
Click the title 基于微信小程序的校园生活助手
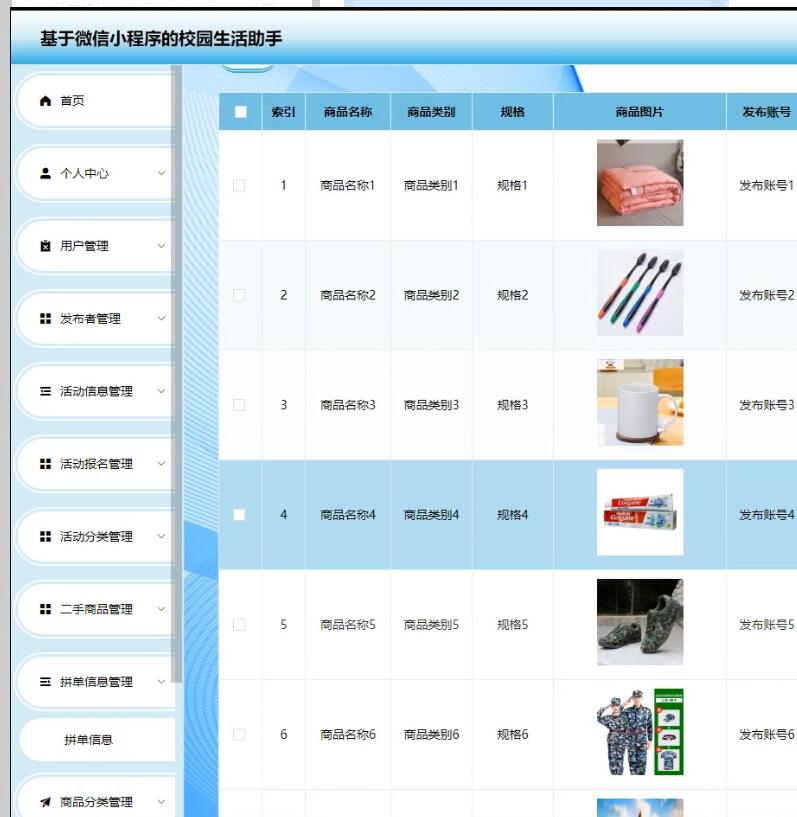click(161, 39)
